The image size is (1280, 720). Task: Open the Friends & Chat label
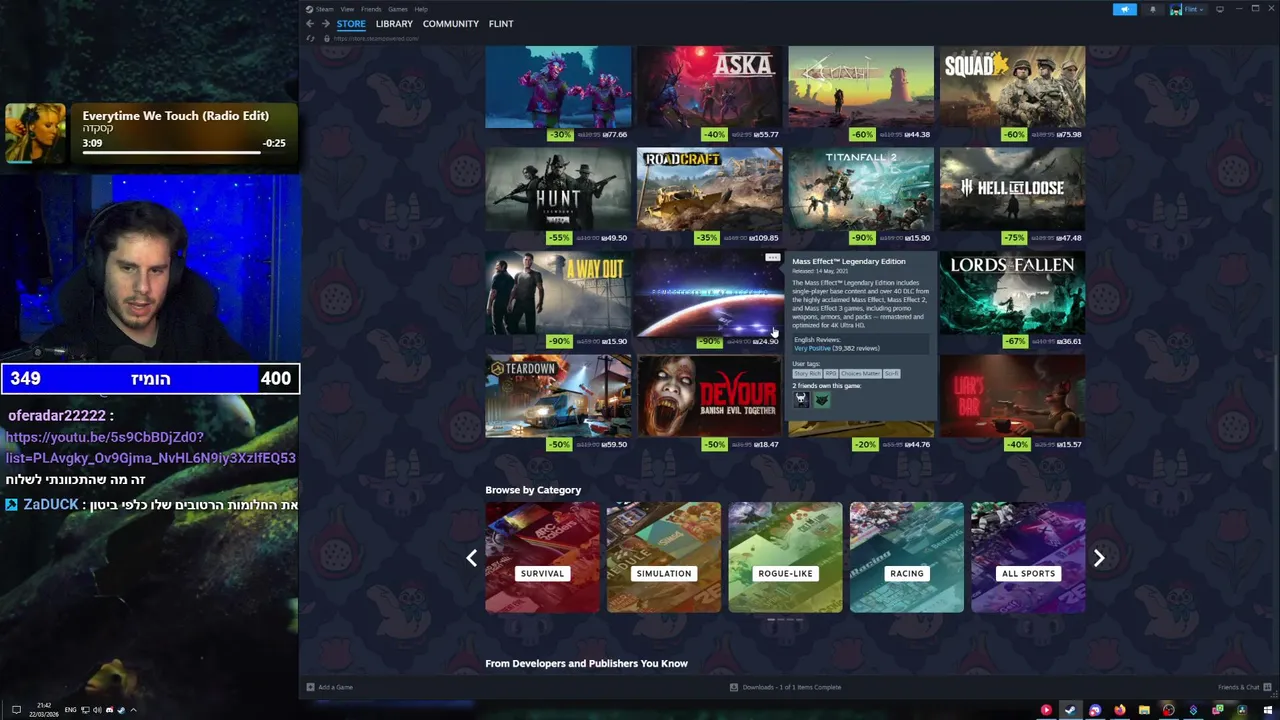pyautogui.click(x=1239, y=687)
